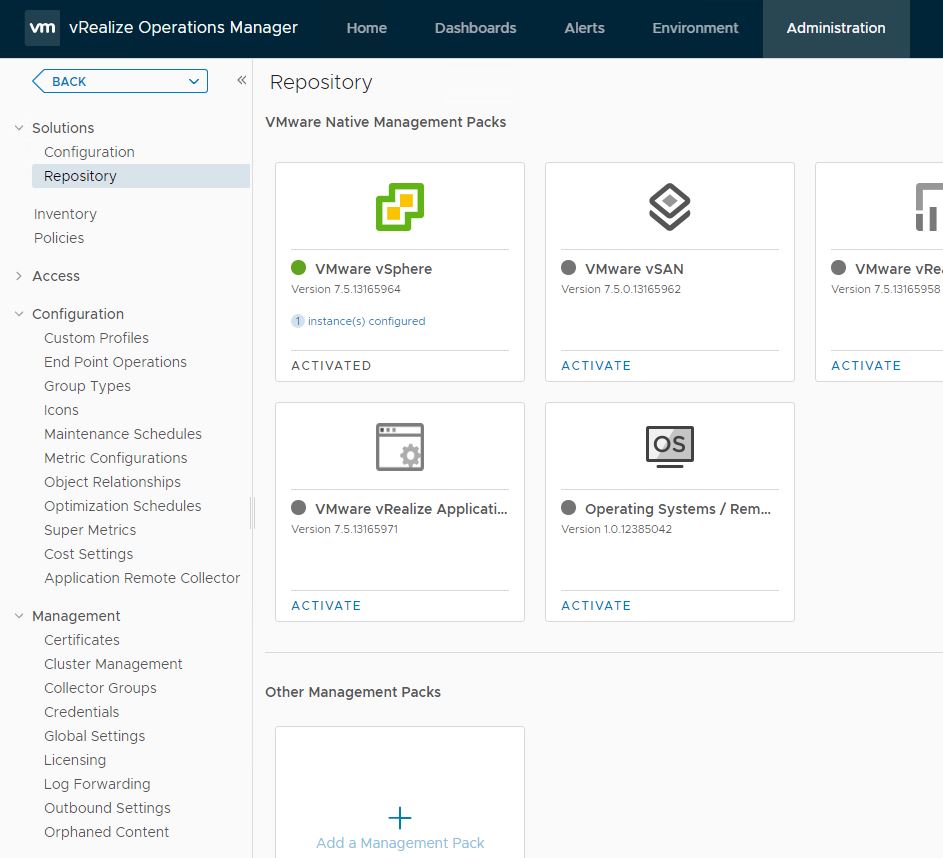The width and height of the screenshot is (943, 858).
Task: Click the green status dot beside VMware vSphere
Action: pos(298,268)
